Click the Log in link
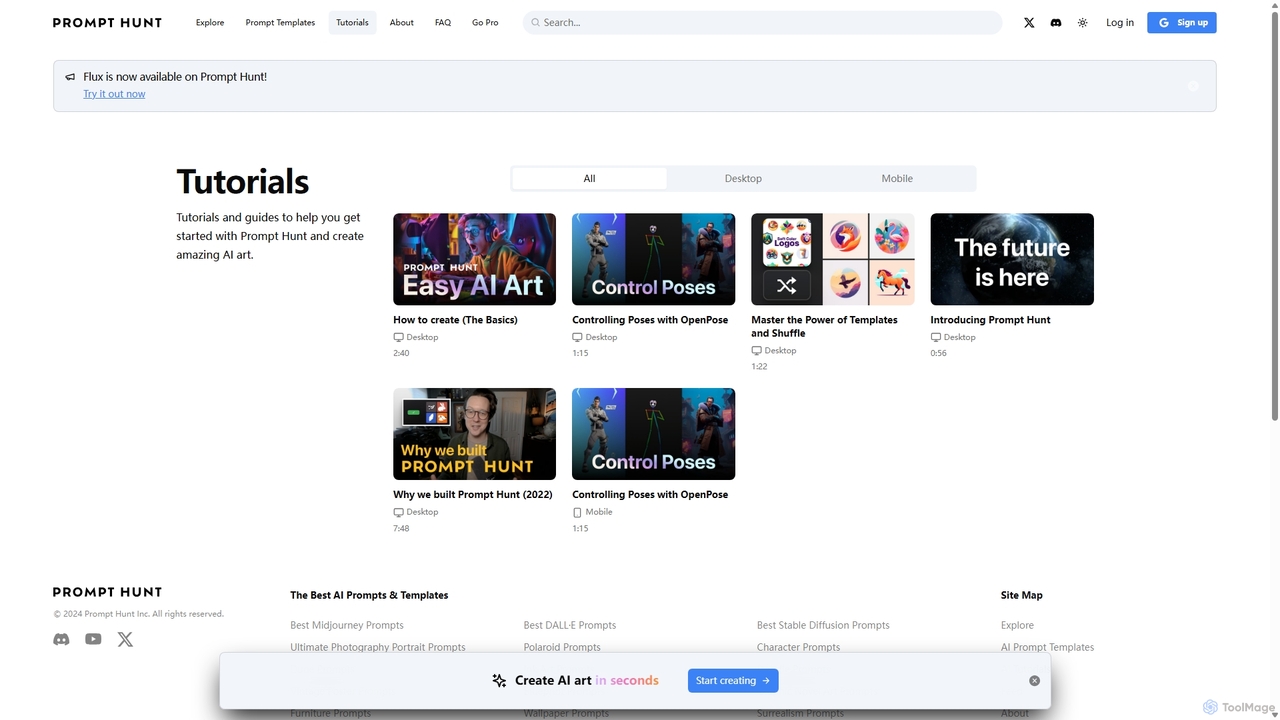This screenshot has height=720, width=1280. 1120,22
